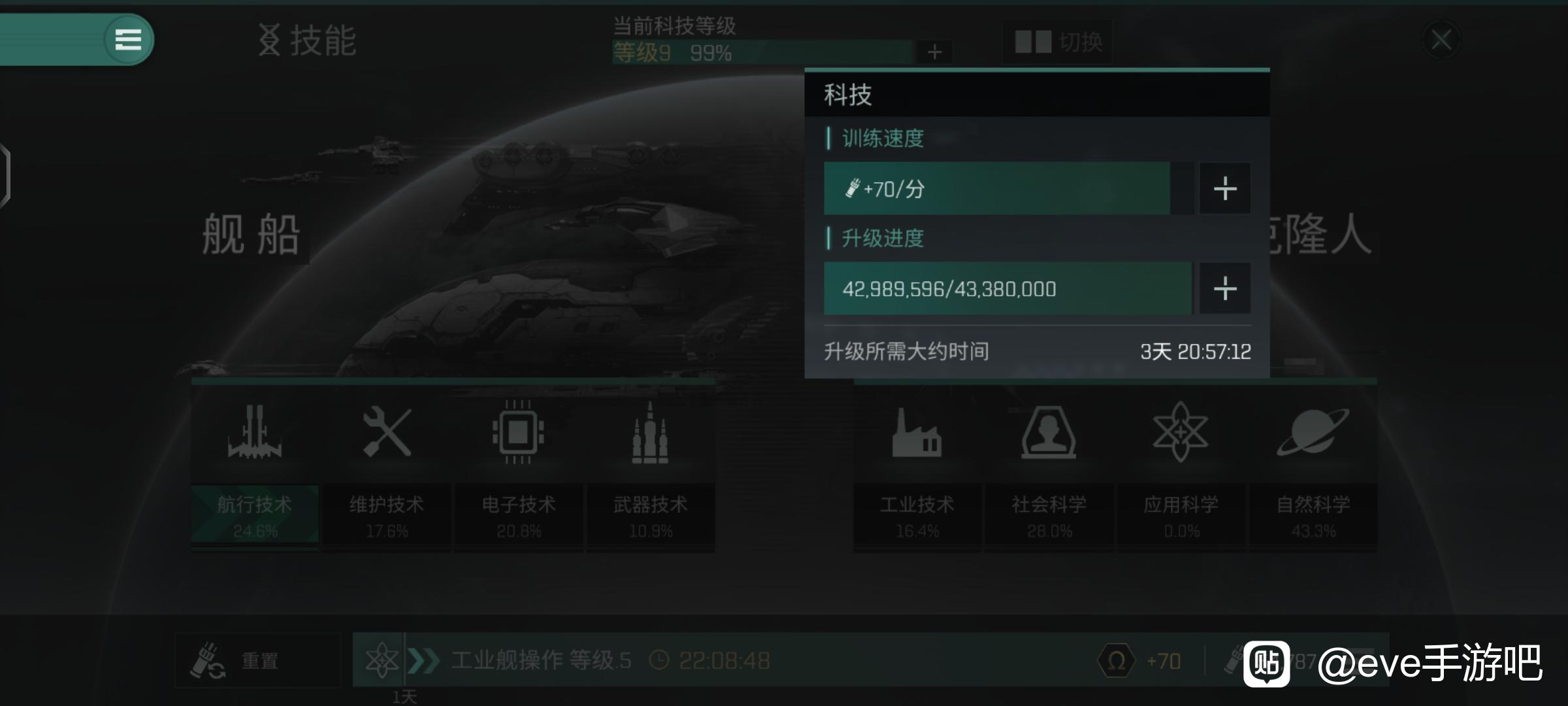This screenshot has height=706, width=1568.
Task: Close the skills screen with the X
Action: click(x=1441, y=40)
